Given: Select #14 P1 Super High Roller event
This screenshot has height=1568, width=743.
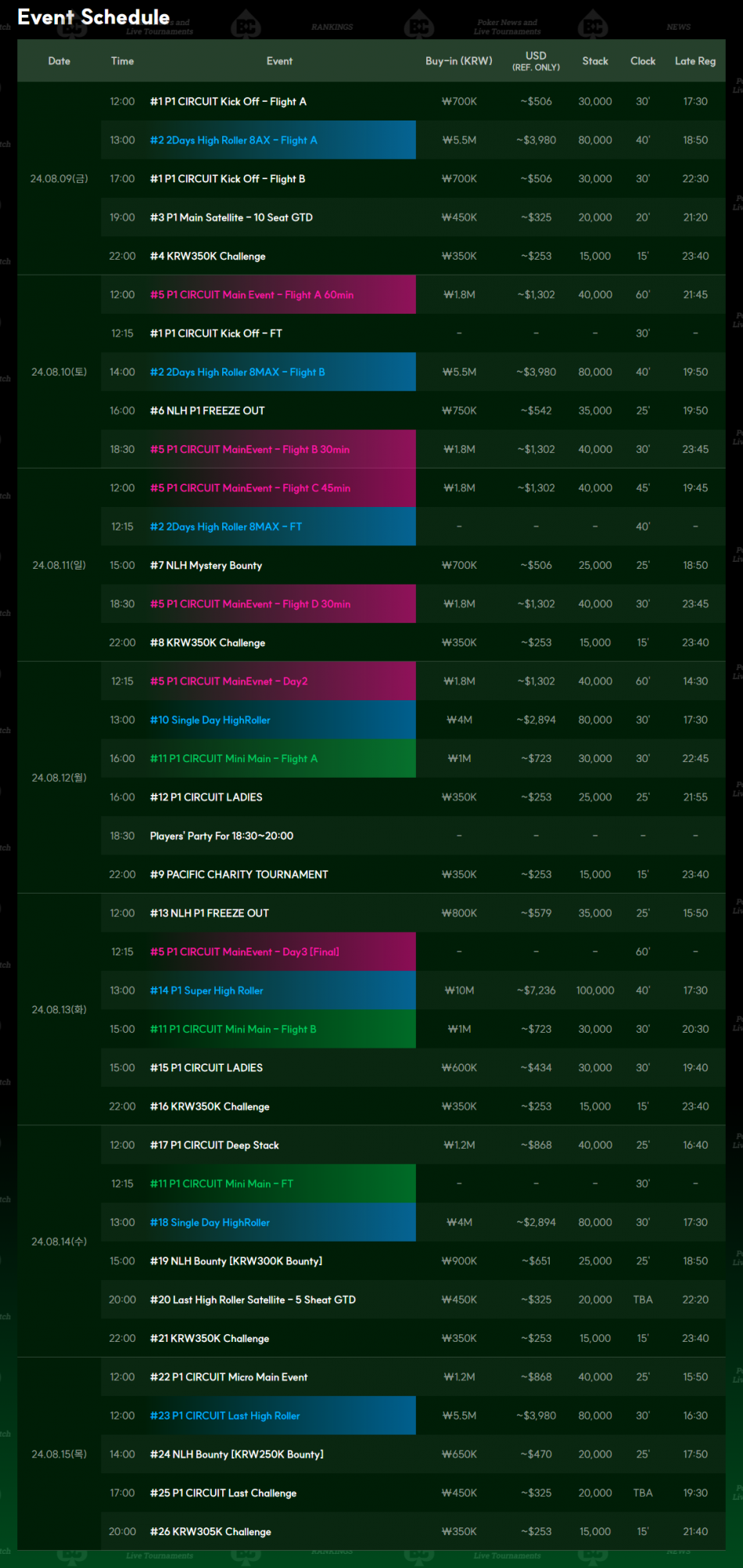Looking at the screenshot, I should pyautogui.click(x=206, y=991).
